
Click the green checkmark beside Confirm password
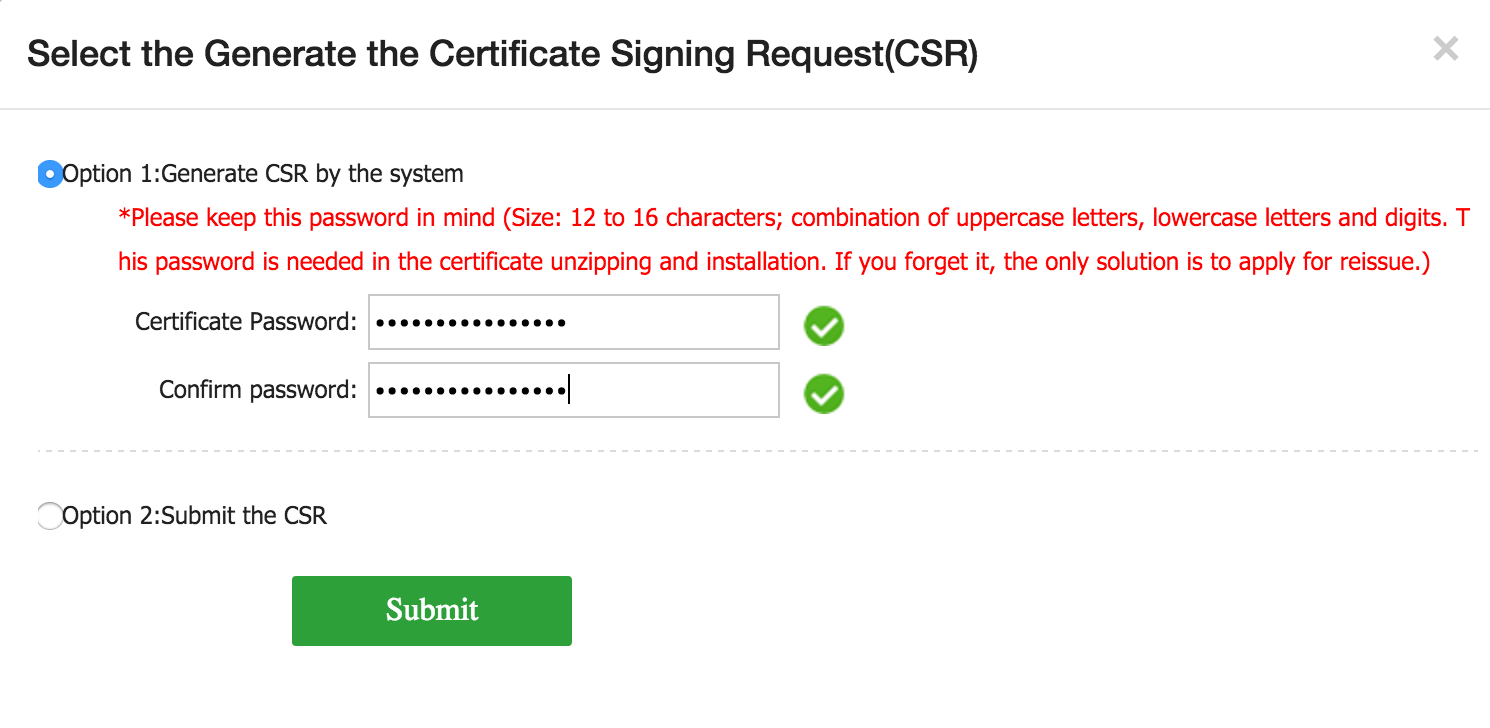point(824,394)
